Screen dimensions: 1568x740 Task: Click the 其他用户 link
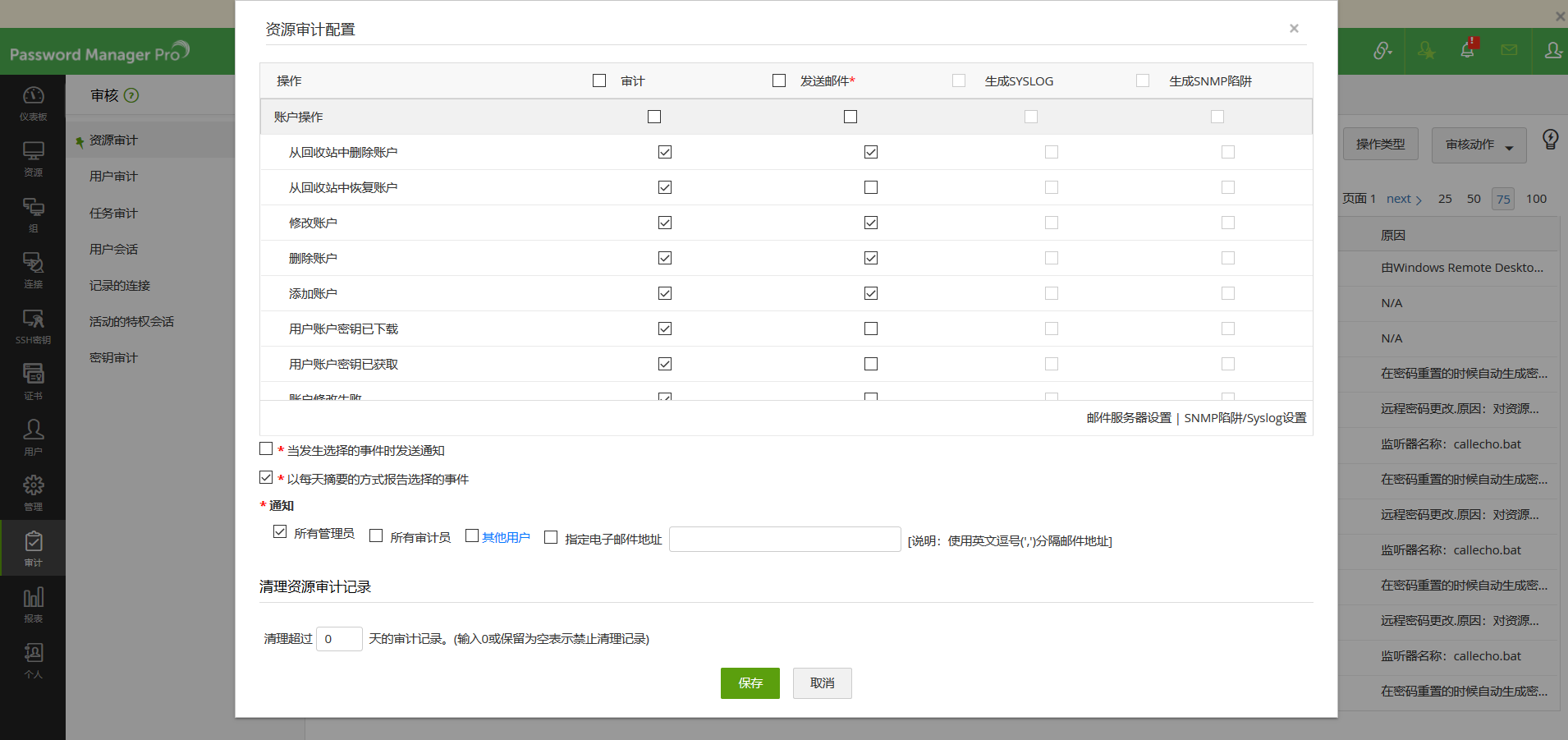pyautogui.click(x=506, y=537)
